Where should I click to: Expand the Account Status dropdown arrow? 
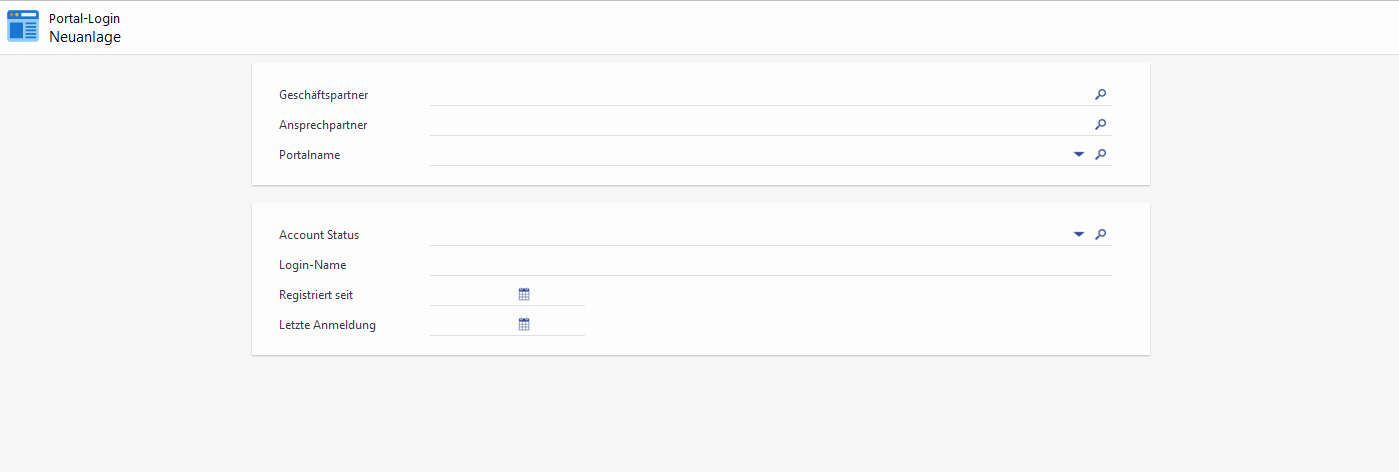pos(1079,235)
